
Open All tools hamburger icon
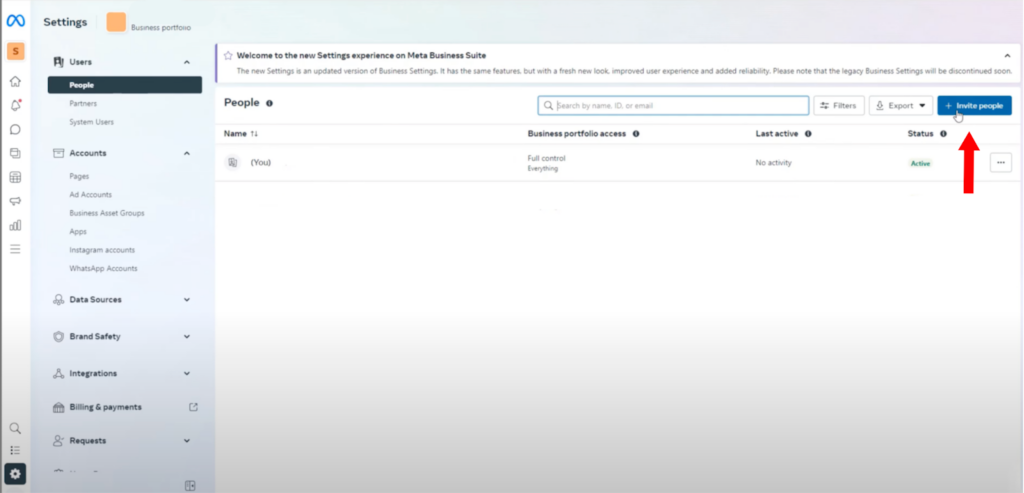(15, 249)
